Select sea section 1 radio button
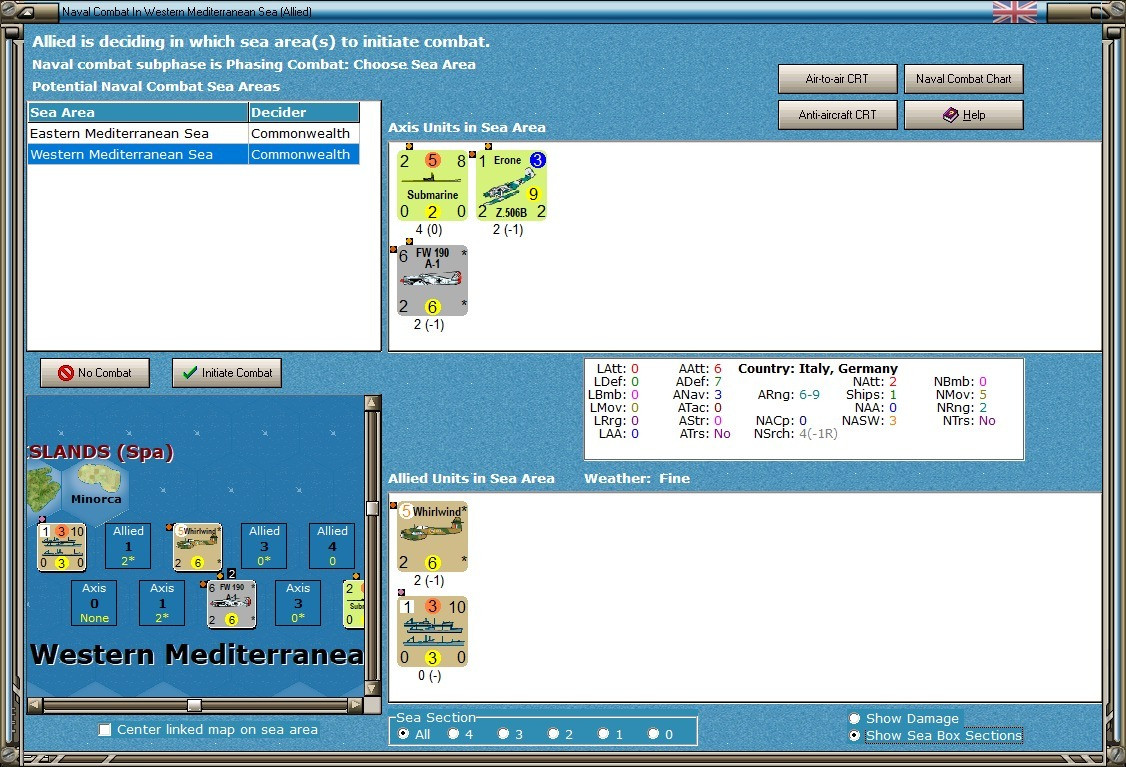Screen dimensions: 1126x767 (x=603, y=734)
